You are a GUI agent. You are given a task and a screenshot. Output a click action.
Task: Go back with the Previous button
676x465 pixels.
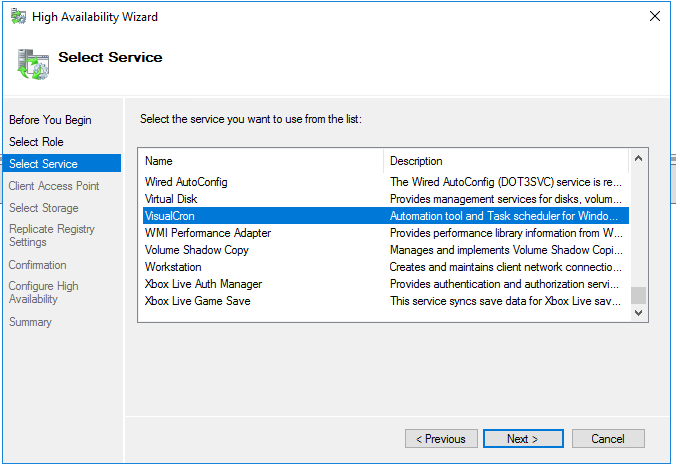point(440,439)
